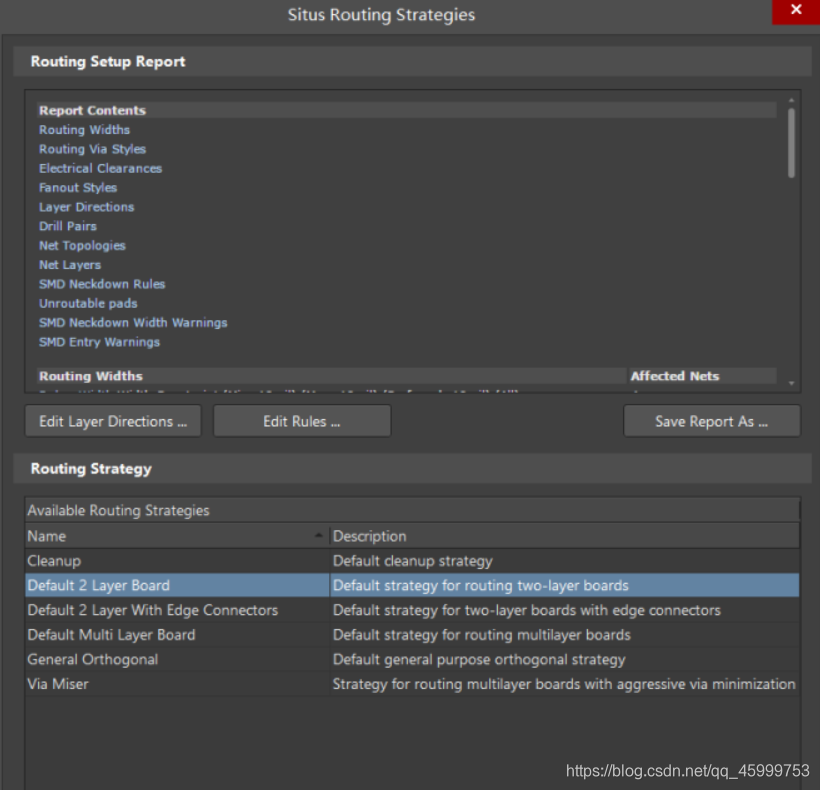Open the SMD Neckdown Rules link

102,284
